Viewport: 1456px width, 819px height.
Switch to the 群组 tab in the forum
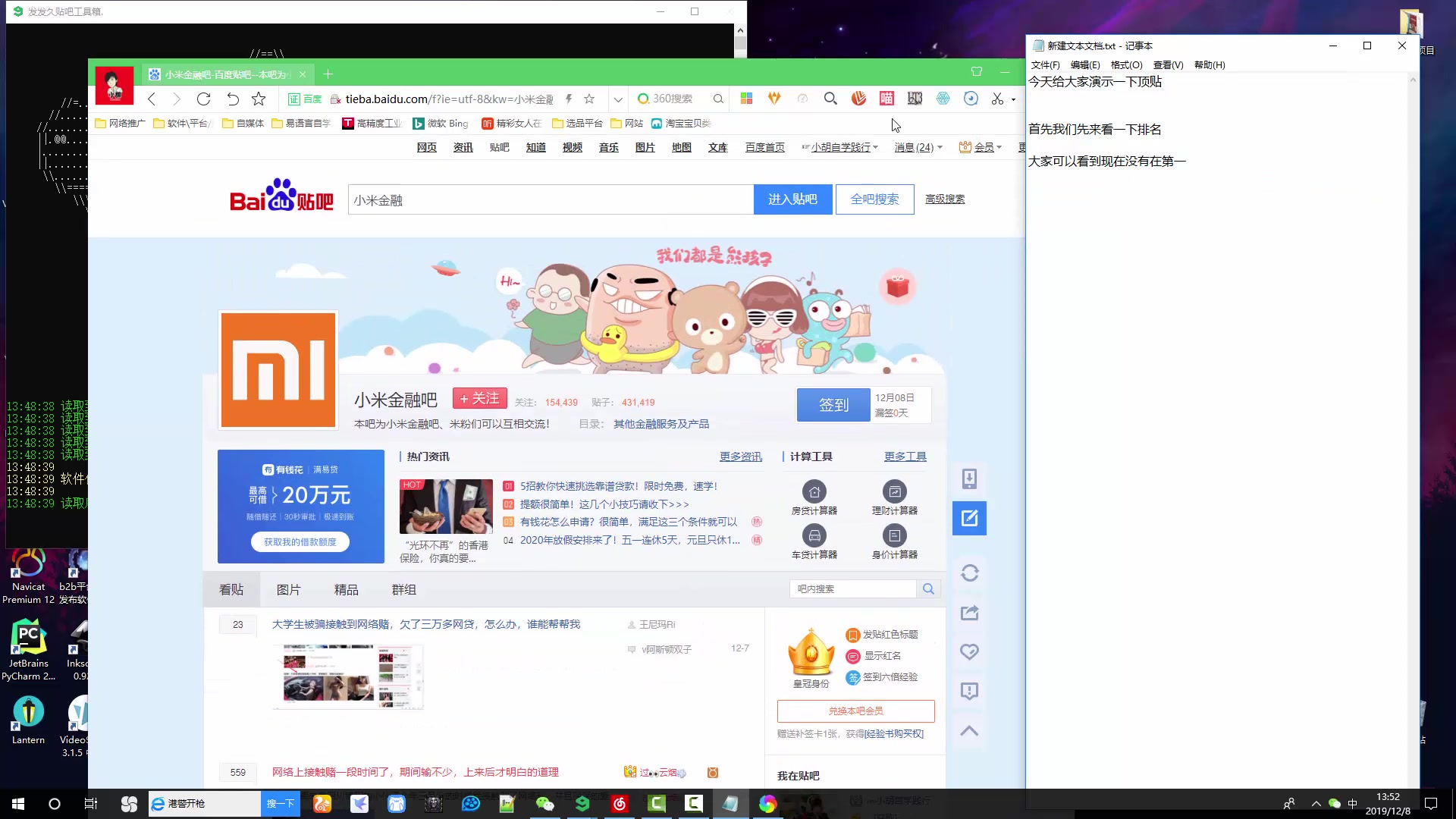pyautogui.click(x=403, y=590)
